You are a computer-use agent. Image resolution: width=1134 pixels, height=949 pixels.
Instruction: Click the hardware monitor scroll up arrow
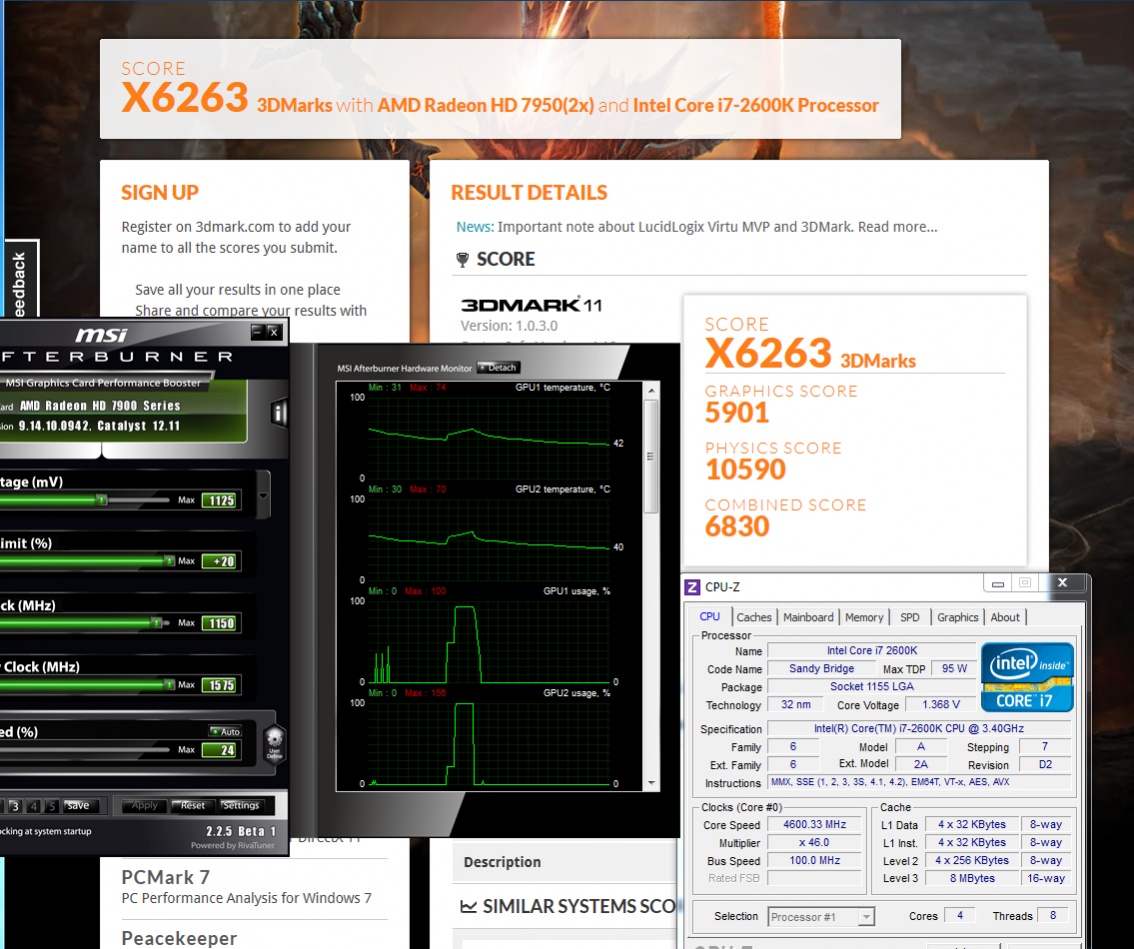652,391
